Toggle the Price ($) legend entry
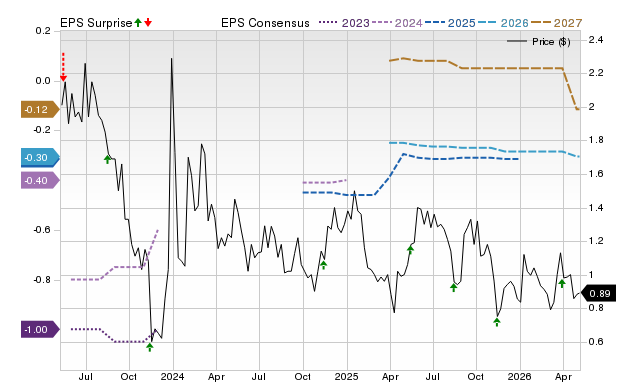The width and height of the screenshot is (640, 382). [538, 42]
